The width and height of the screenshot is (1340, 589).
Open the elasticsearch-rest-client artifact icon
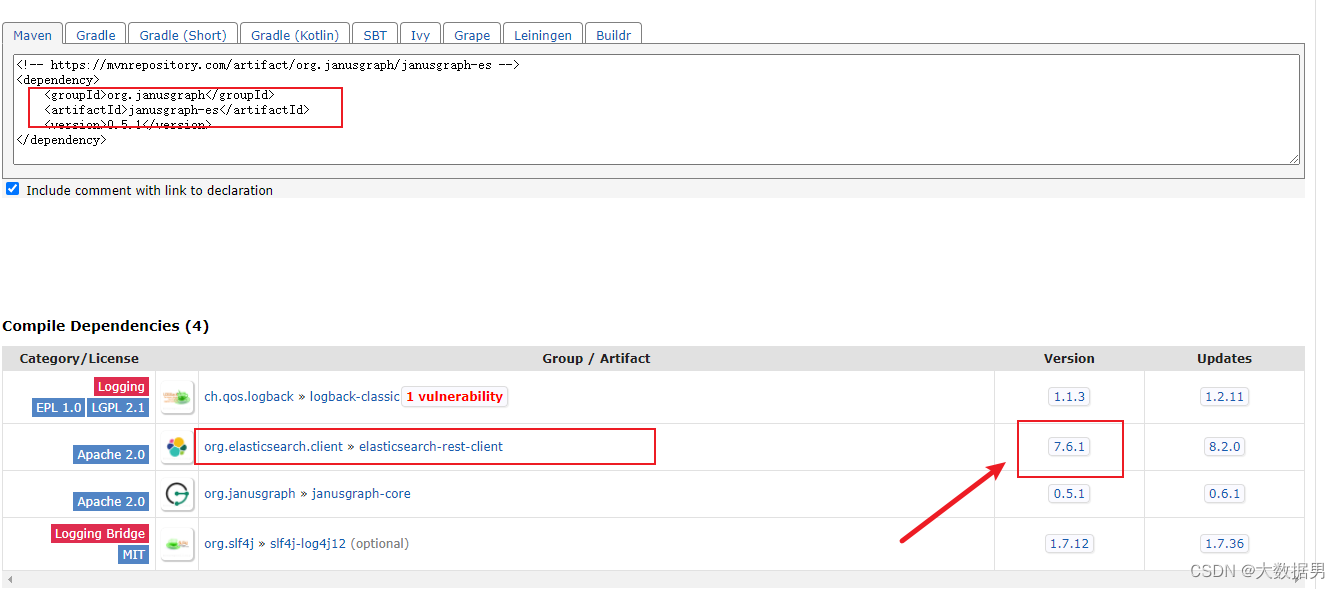coord(177,447)
